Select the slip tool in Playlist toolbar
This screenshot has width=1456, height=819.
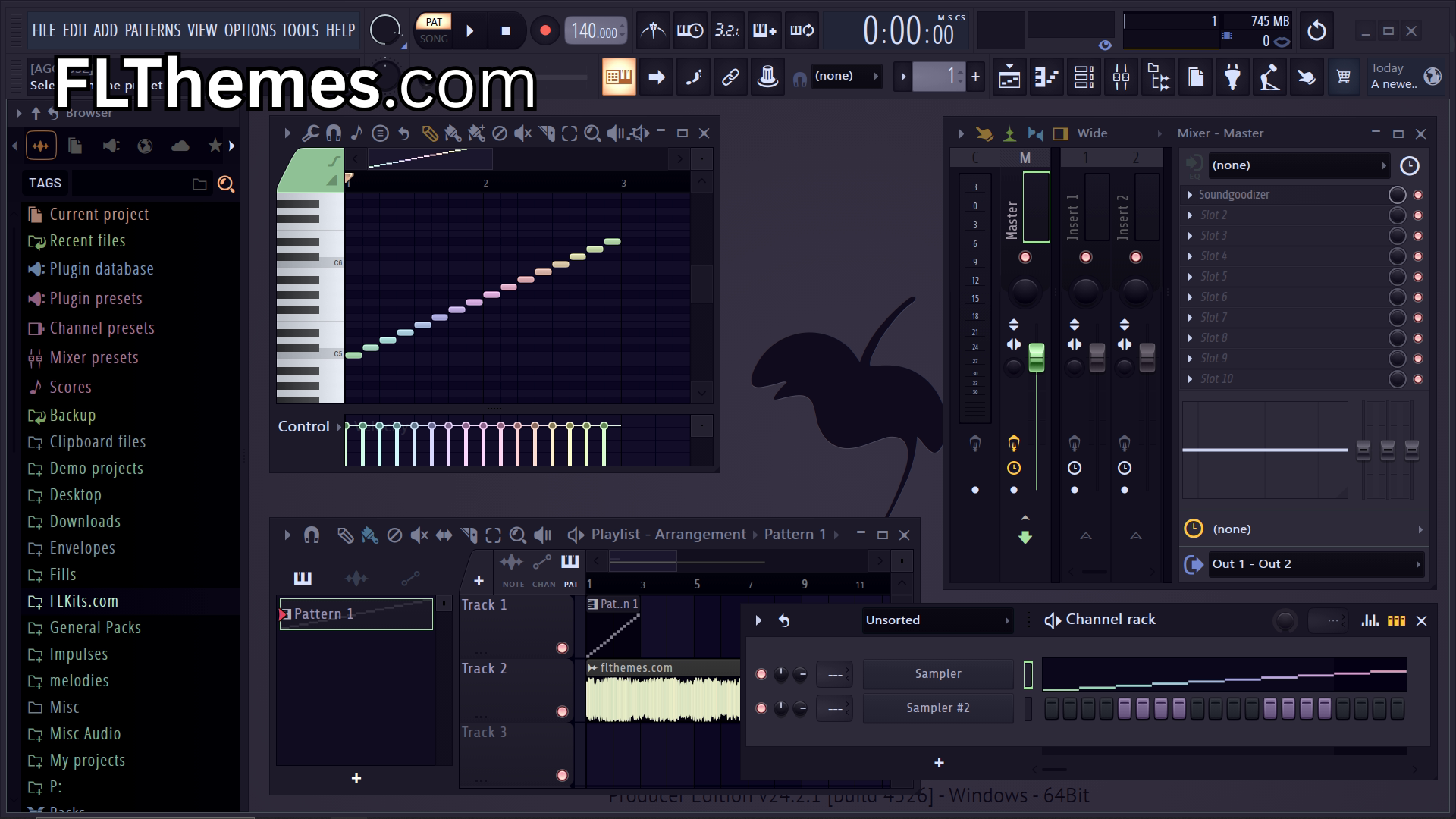(x=444, y=535)
